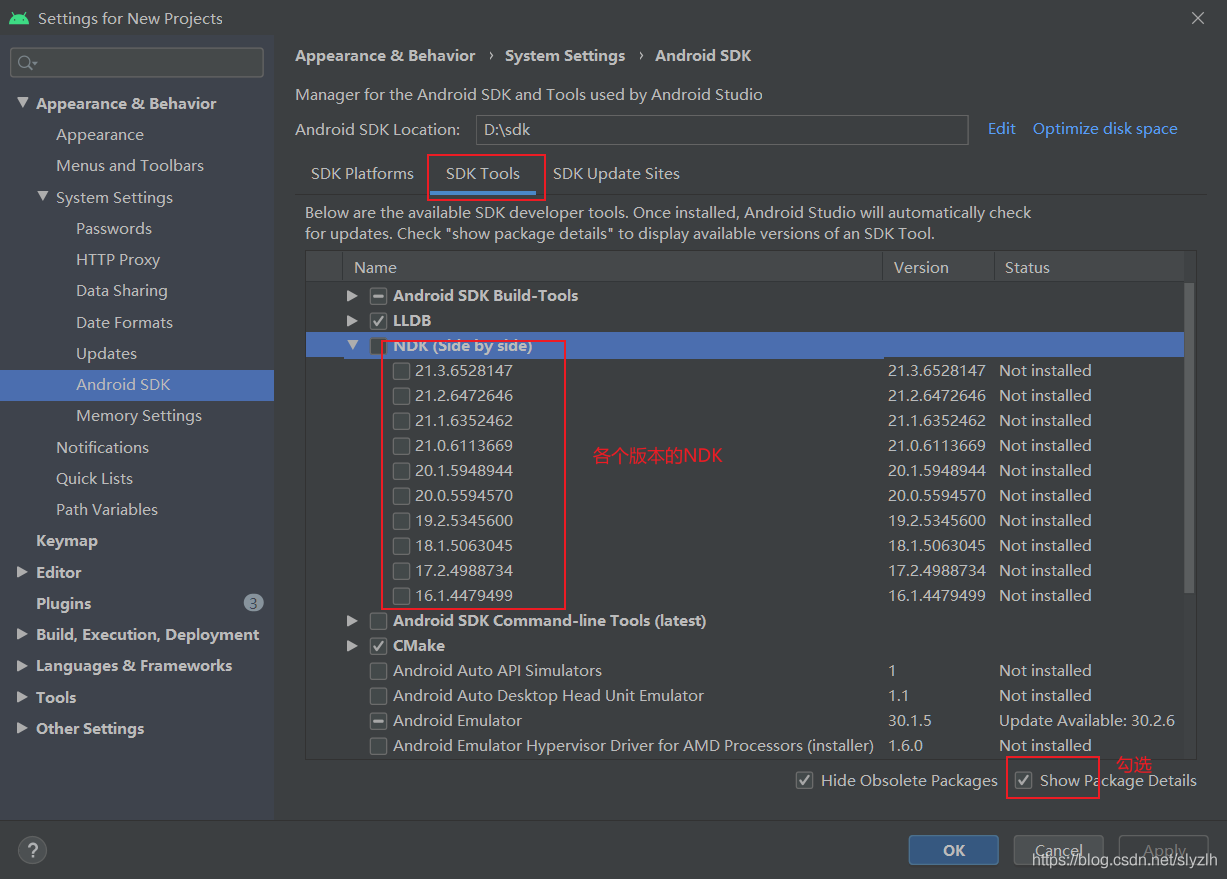Collapse System Settings tree node

(43, 197)
